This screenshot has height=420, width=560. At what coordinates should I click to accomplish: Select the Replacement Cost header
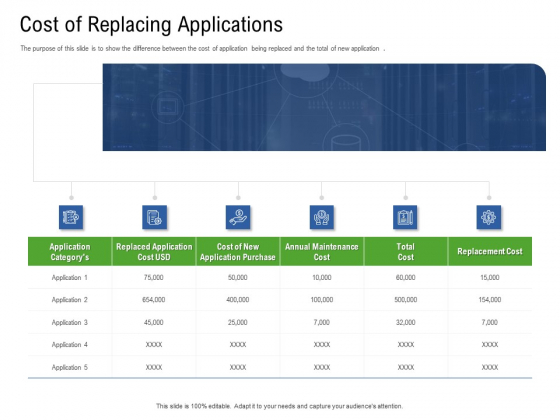tap(490, 251)
